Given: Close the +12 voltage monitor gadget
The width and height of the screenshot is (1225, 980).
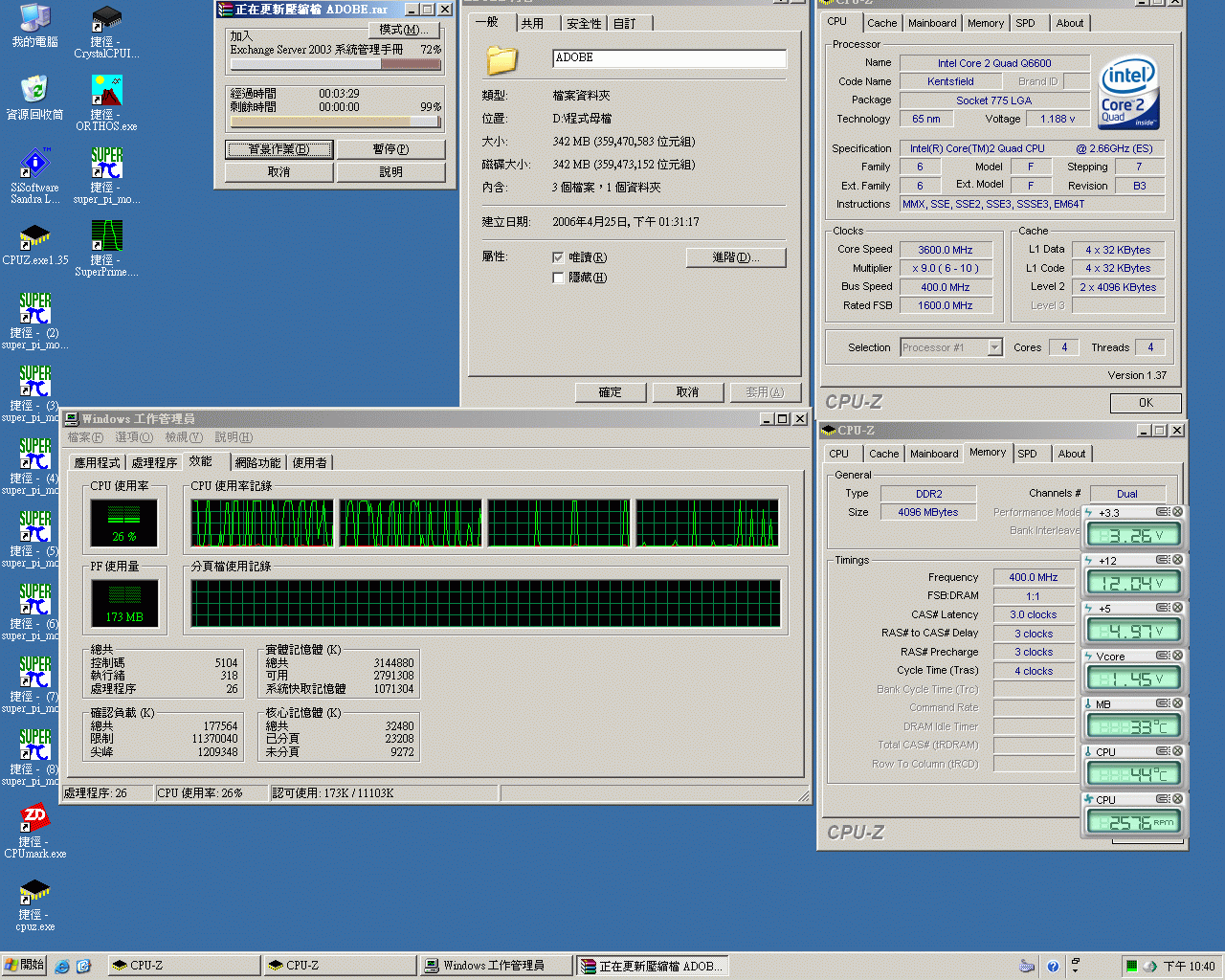Looking at the screenshot, I should pyautogui.click(x=1178, y=560).
